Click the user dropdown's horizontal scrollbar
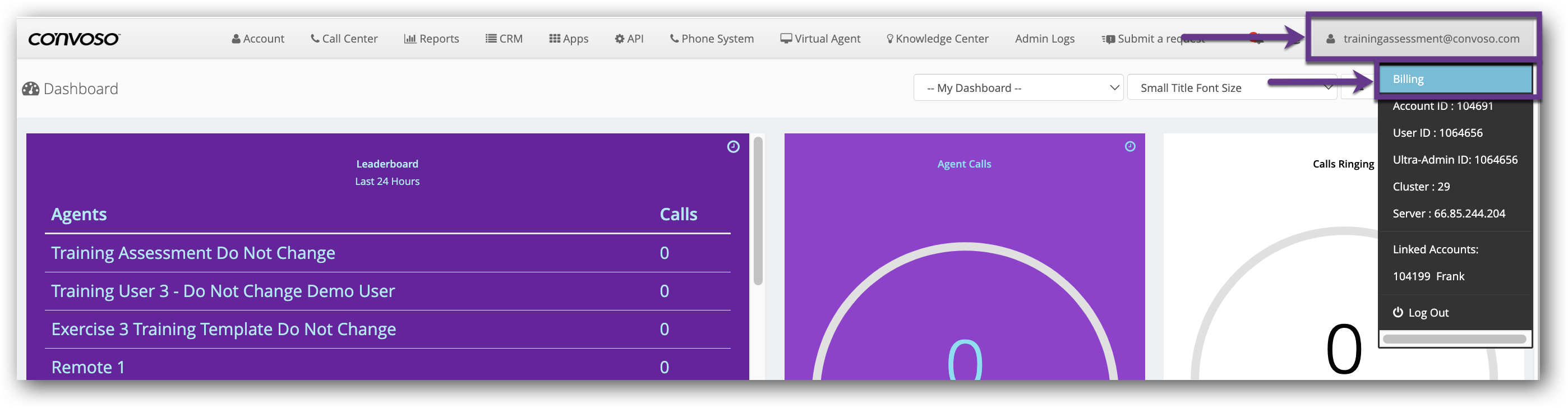Screen dimensions: 1568x408 (x=1454, y=339)
